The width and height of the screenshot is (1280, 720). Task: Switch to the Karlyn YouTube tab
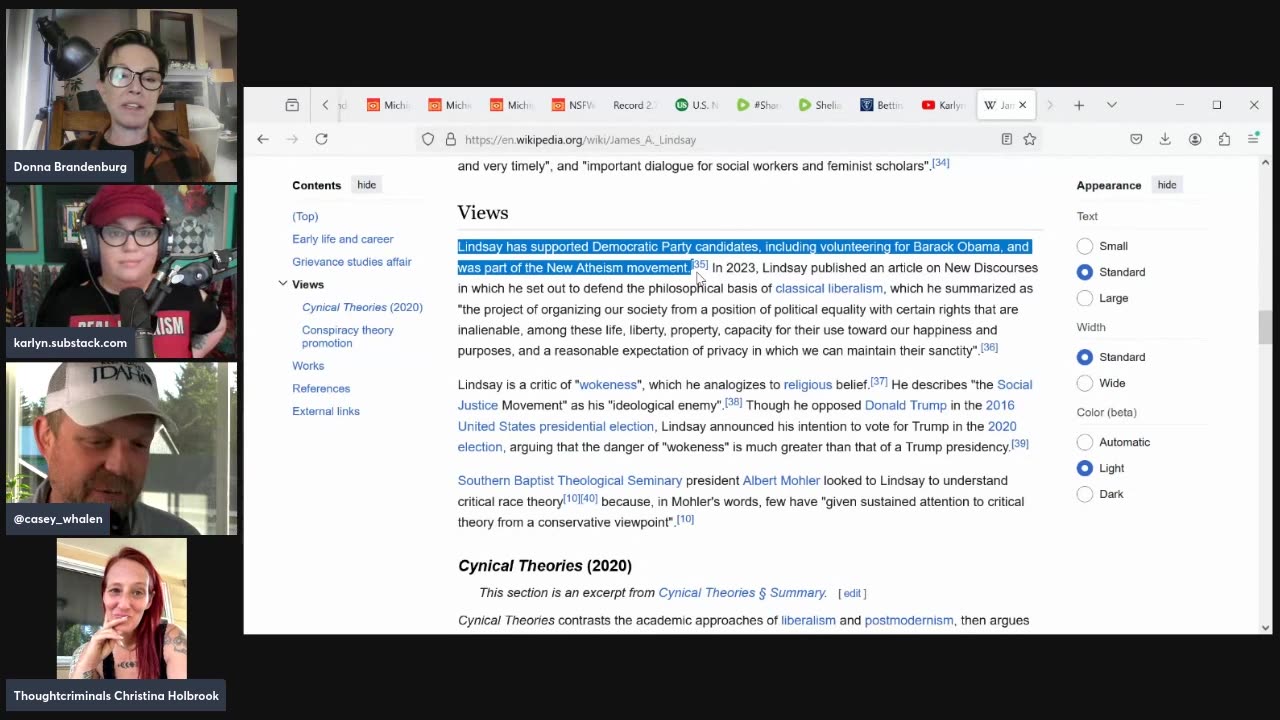pos(943,105)
